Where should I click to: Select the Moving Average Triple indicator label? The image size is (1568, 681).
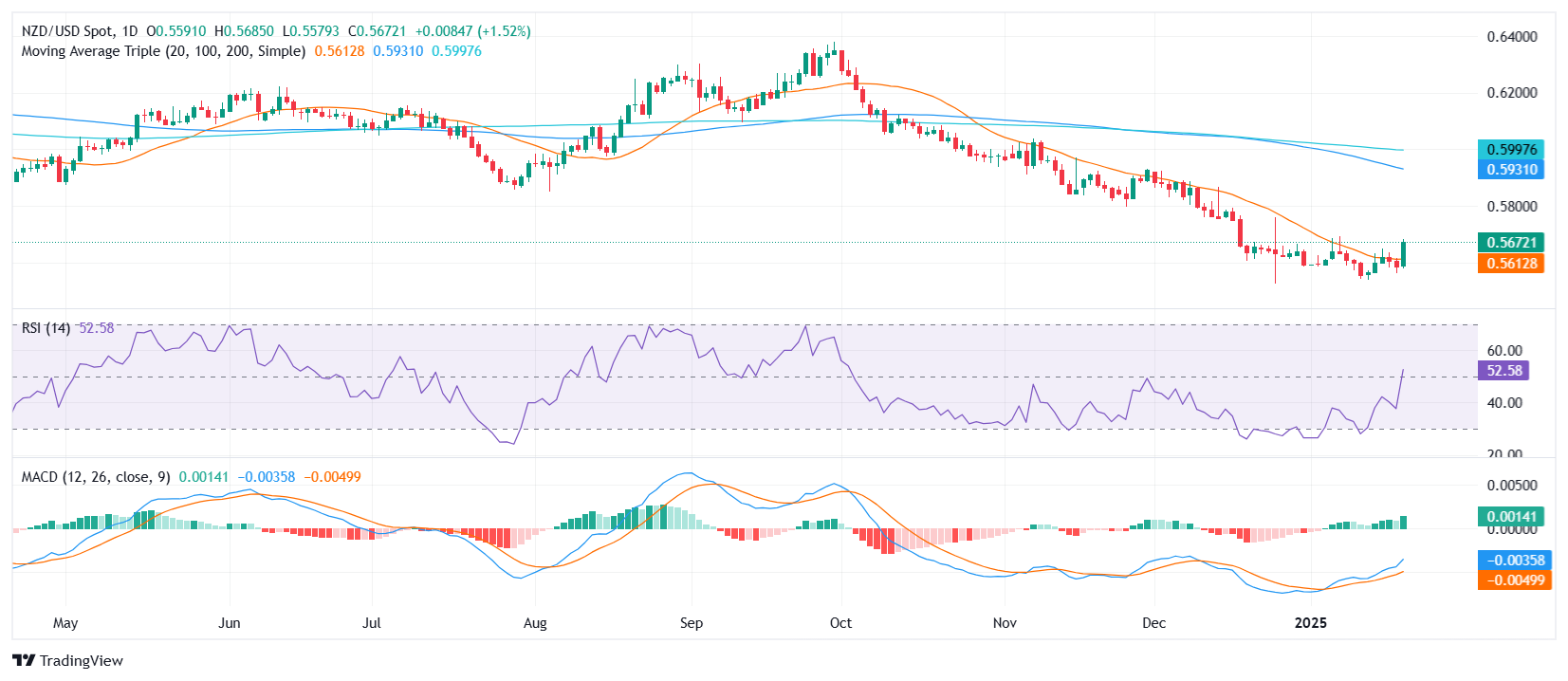[163, 51]
